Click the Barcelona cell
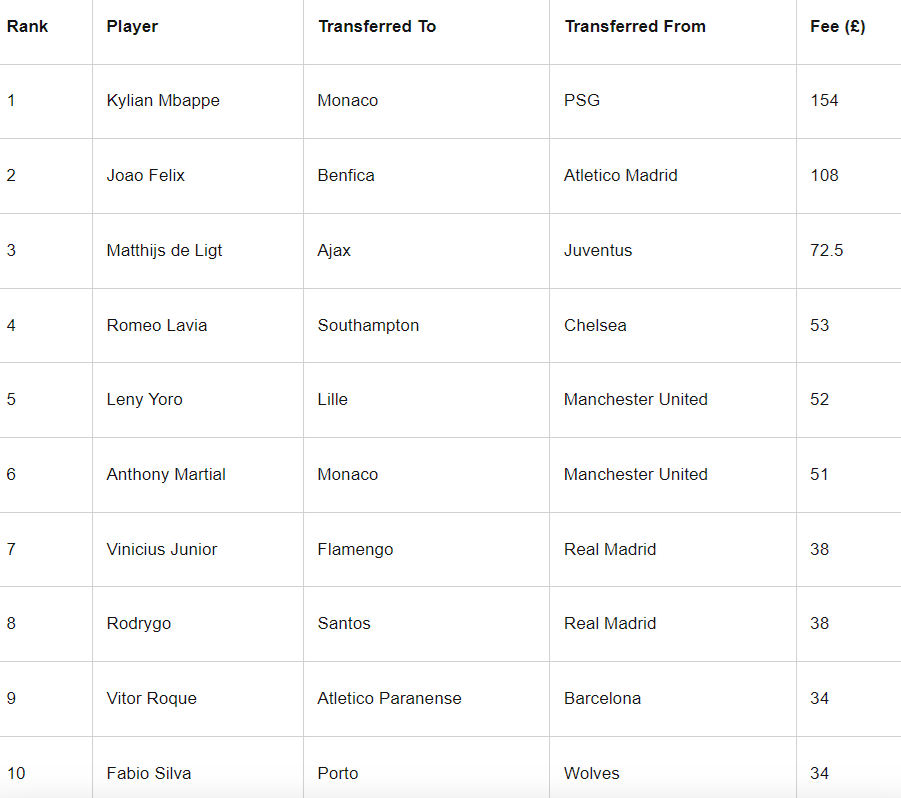Image resolution: width=901 pixels, height=798 pixels. coord(602,699)
